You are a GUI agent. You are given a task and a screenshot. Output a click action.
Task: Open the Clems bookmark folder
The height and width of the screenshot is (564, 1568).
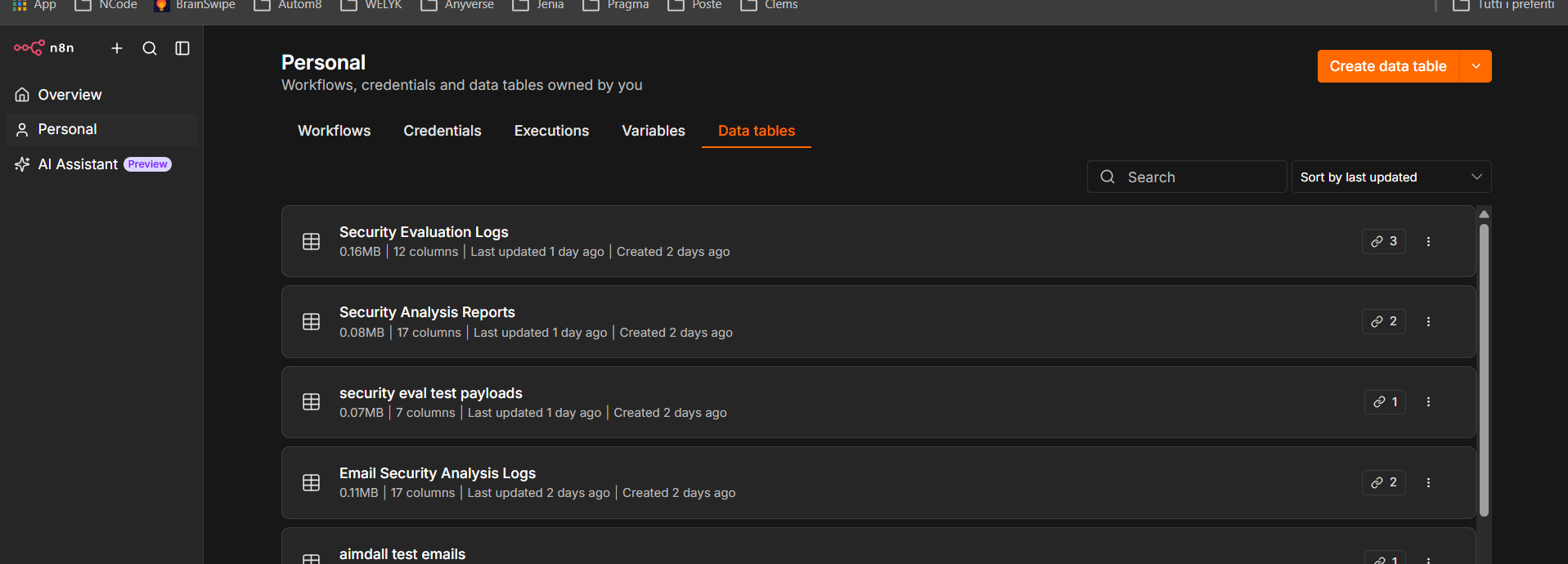(769, 5)
